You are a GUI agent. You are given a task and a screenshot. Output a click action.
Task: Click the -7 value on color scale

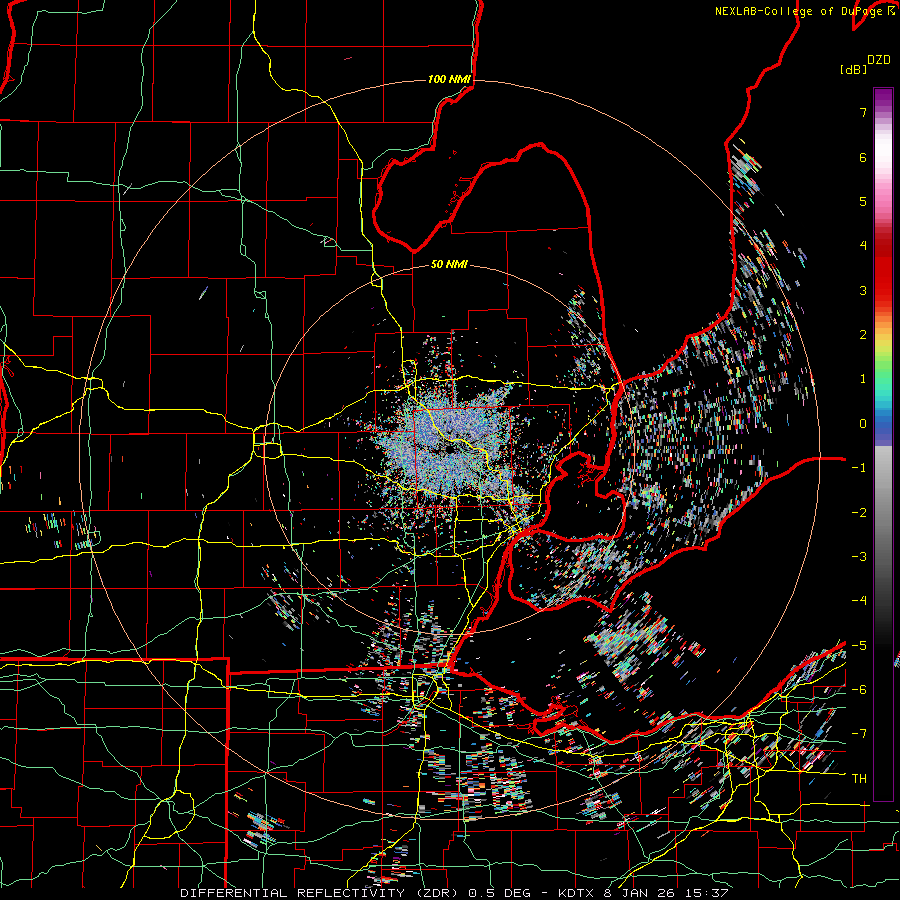pos(859,734)
